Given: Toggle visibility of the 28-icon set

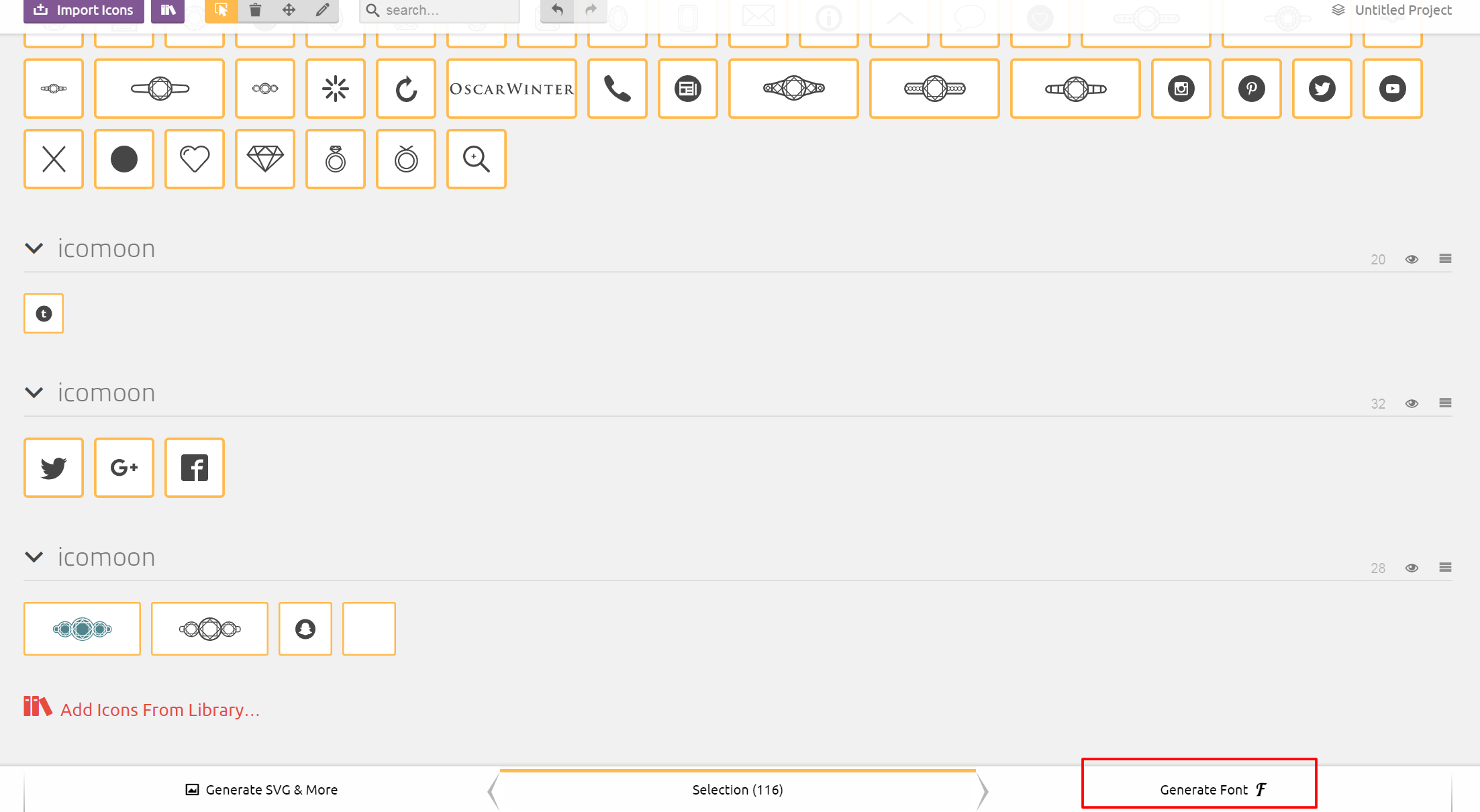Looking at the screenshot, I should coord(1412,568).
